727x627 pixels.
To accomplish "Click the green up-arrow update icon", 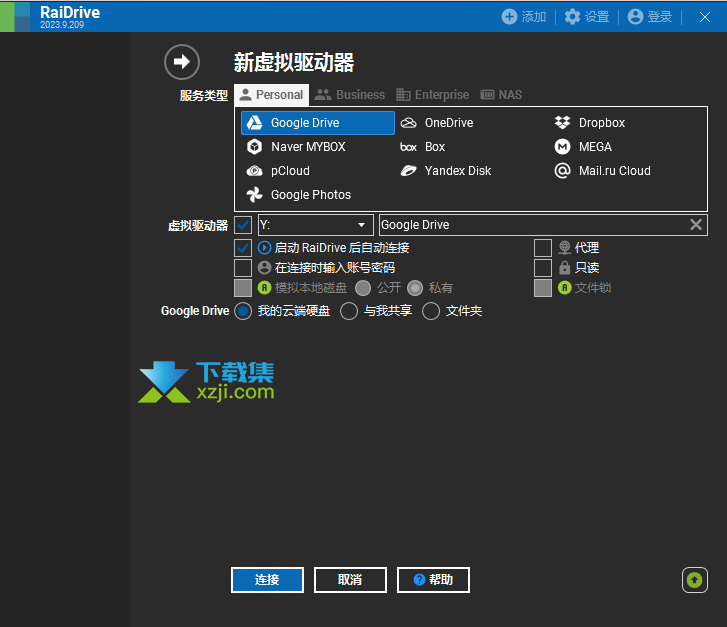I will coord(695,580).
